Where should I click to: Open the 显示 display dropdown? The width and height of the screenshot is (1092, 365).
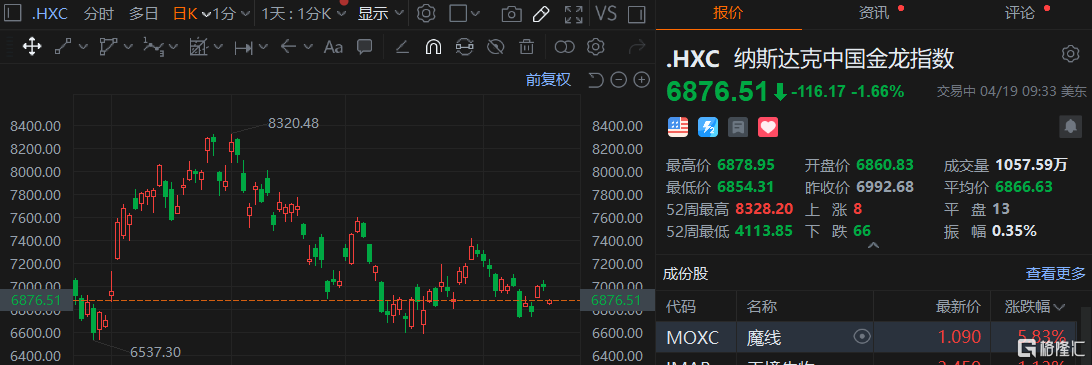pos(380,13)
